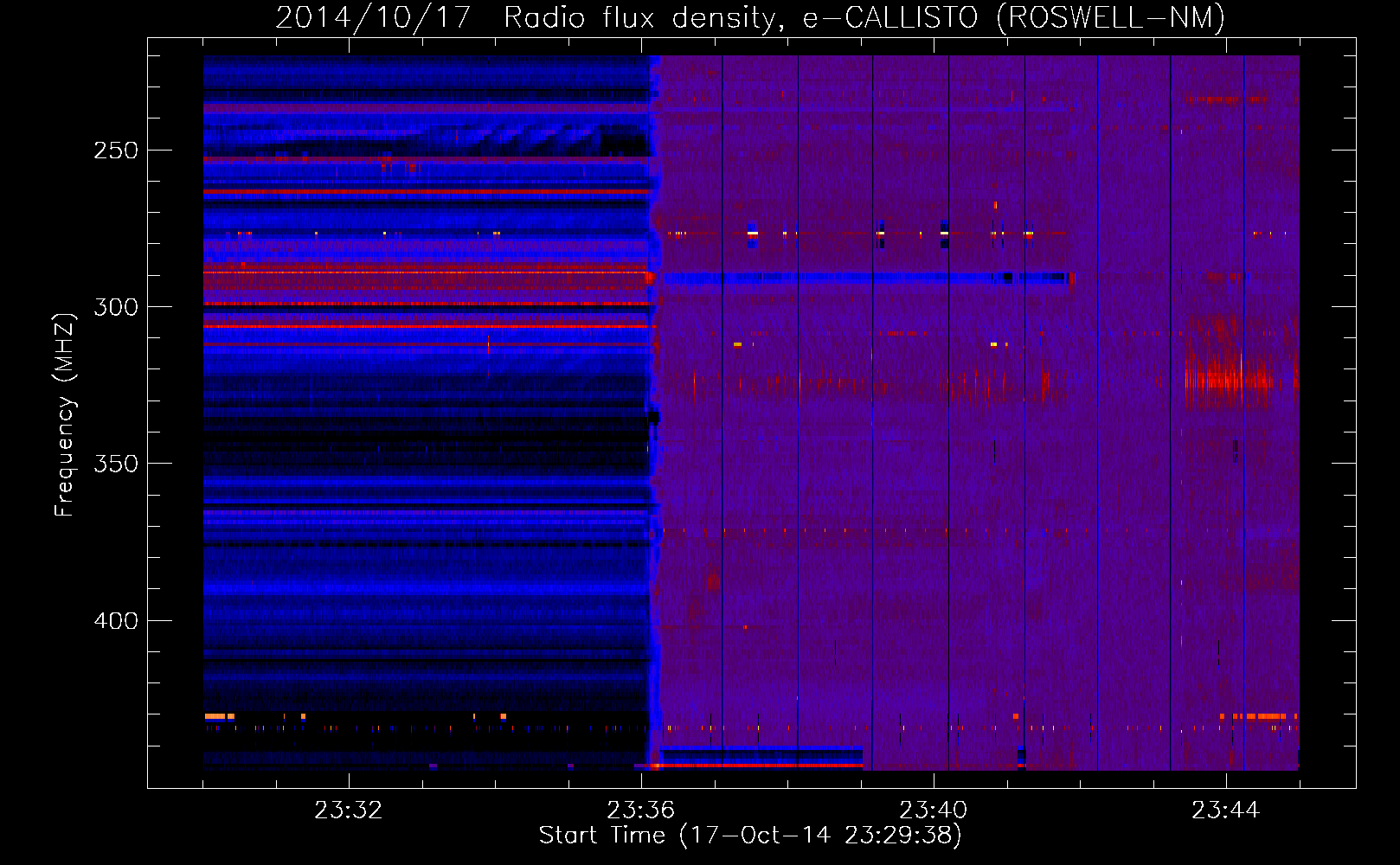Click the Frequency (MHZ) axis title

[65, 414]
